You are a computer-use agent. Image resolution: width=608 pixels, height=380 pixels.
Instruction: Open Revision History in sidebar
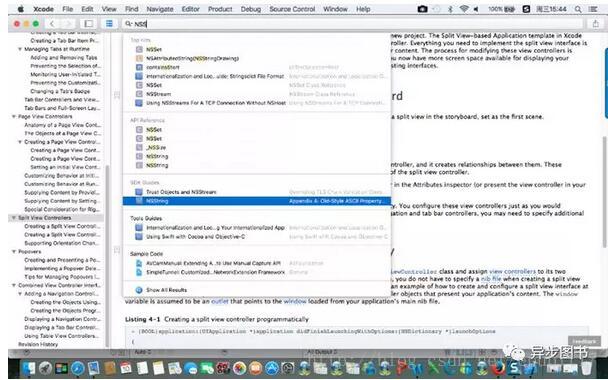pos(38,344)
